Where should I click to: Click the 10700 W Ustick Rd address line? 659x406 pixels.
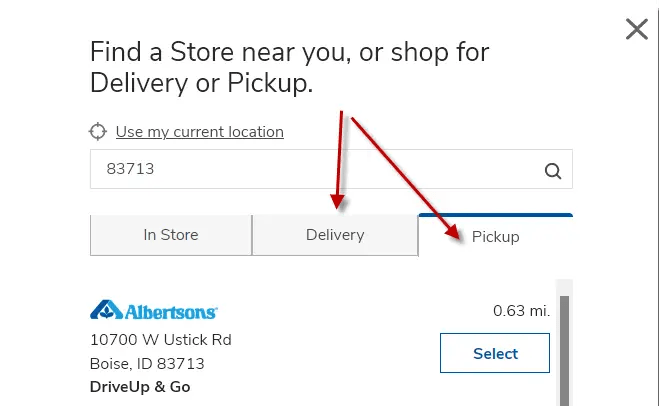pyautogui.click(x=161, y=340)
